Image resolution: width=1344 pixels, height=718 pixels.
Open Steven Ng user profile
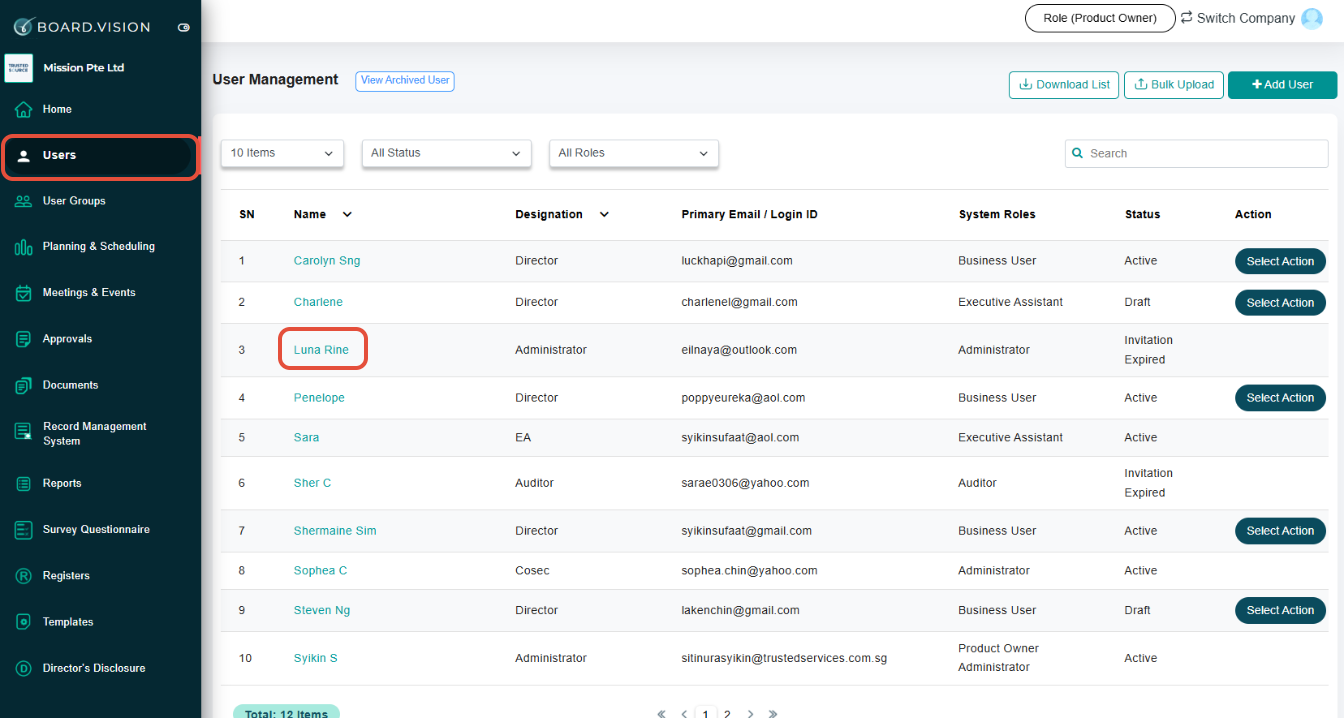[322, 610]
